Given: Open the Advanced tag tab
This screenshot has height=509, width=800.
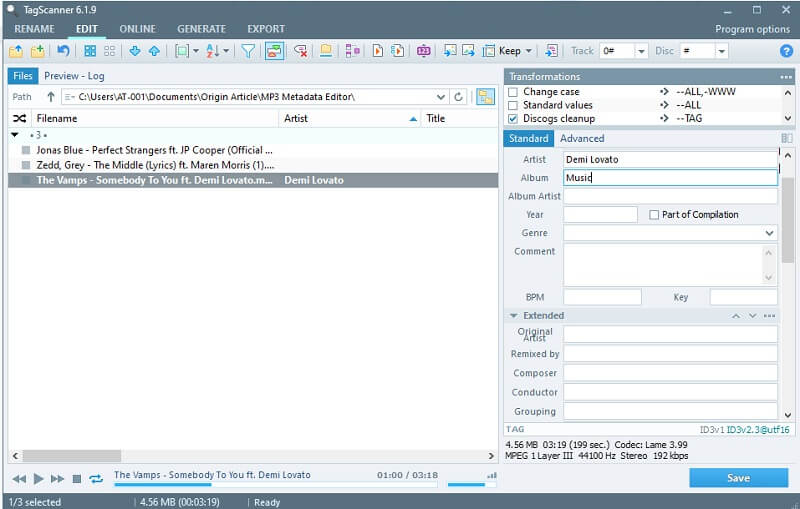Looking at the screenshot, I should click(581, 139).
